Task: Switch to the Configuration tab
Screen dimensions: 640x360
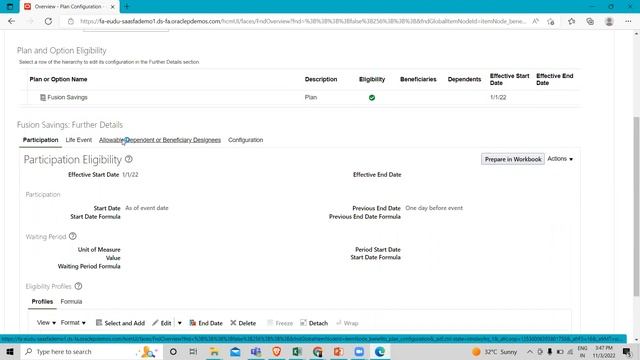Action: pos(245,140)
